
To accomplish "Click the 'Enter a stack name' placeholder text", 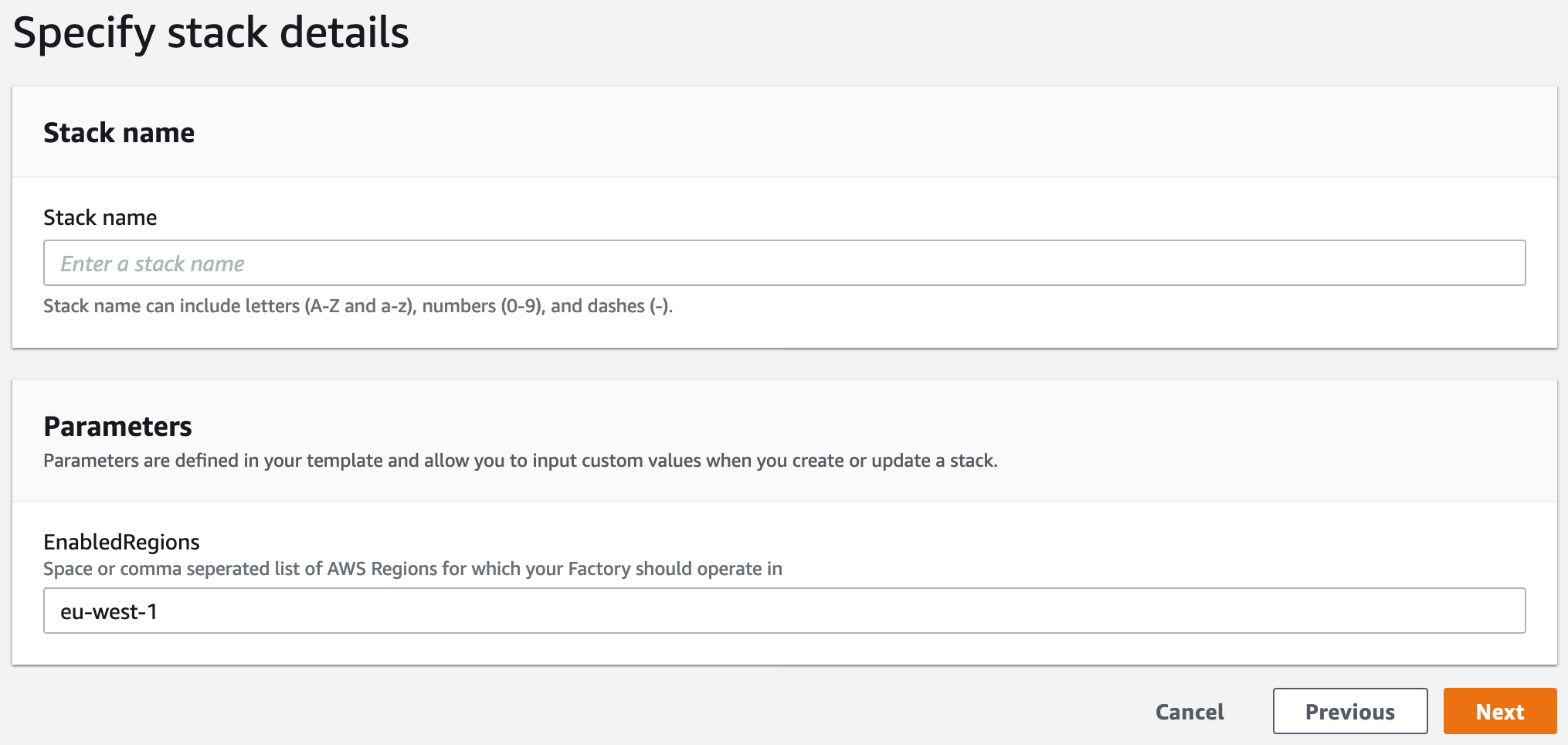I will point(152,264).
